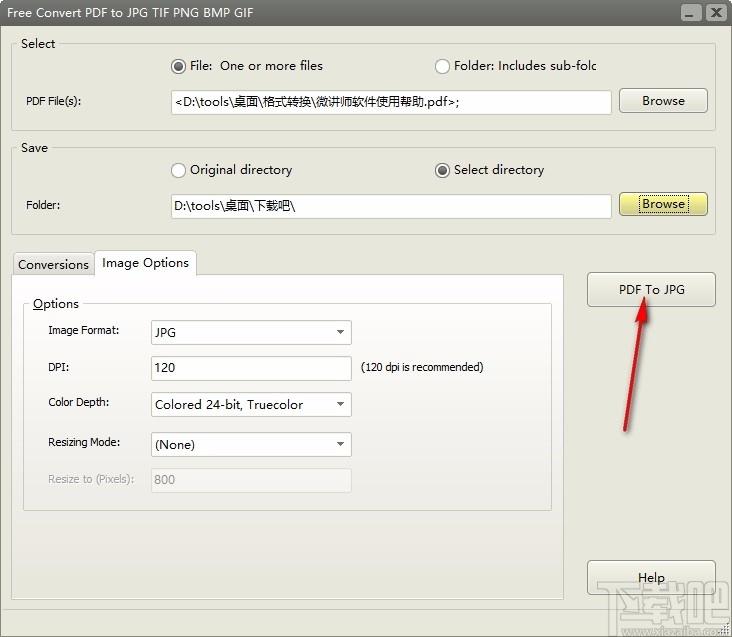Switch to the Conversions tab
This screenshot has height=637, width=732.
click(53, 265)
